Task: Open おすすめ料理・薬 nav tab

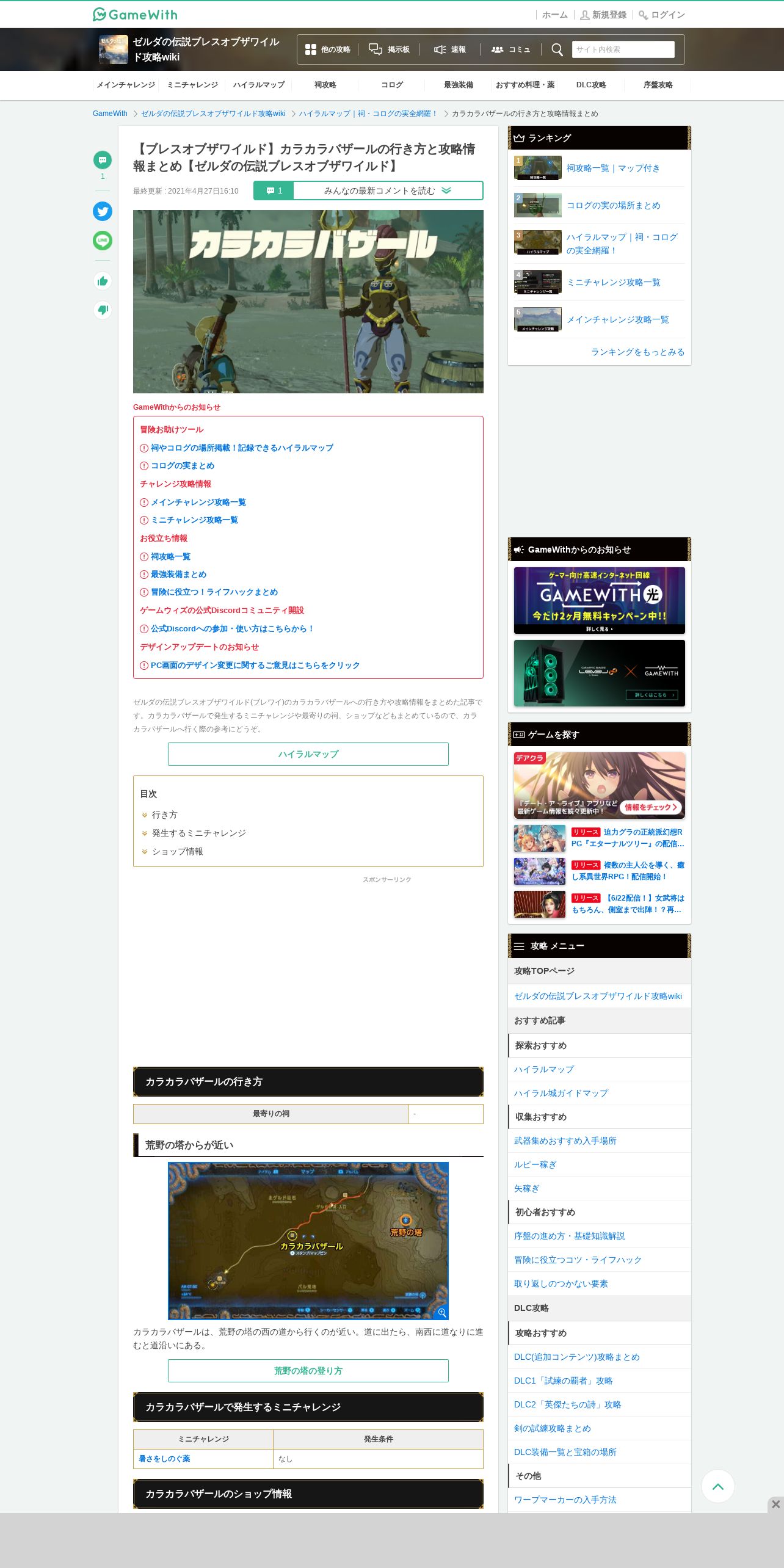Action: 525,85
